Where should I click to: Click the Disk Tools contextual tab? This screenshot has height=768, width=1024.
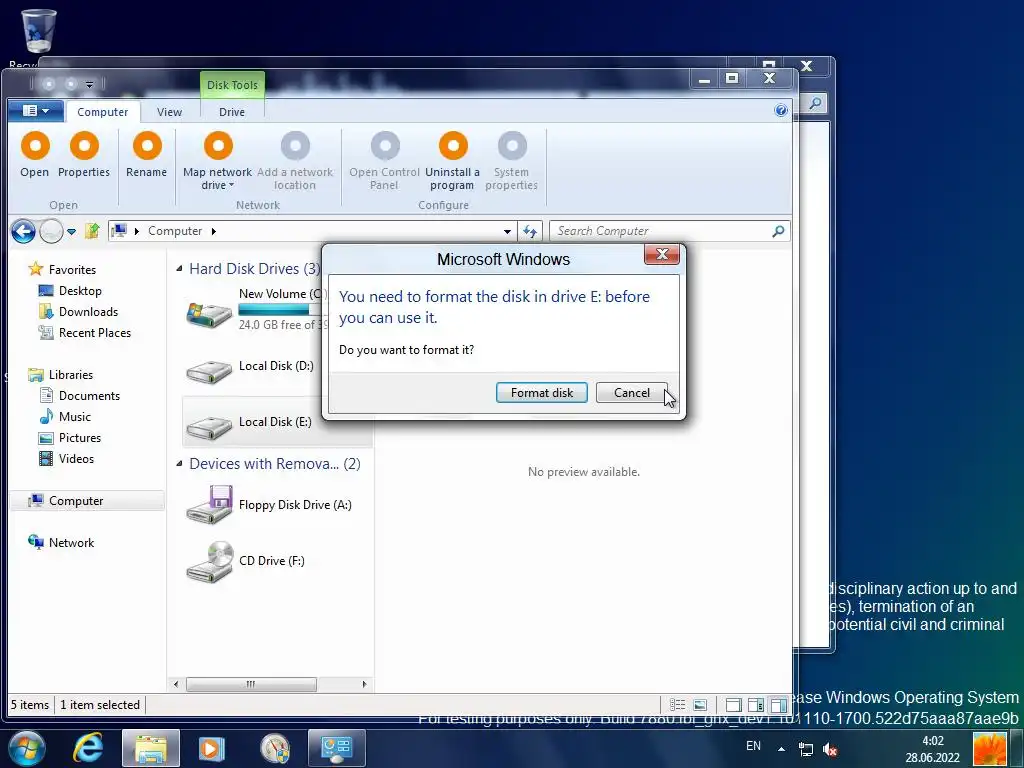click(232, 85)
